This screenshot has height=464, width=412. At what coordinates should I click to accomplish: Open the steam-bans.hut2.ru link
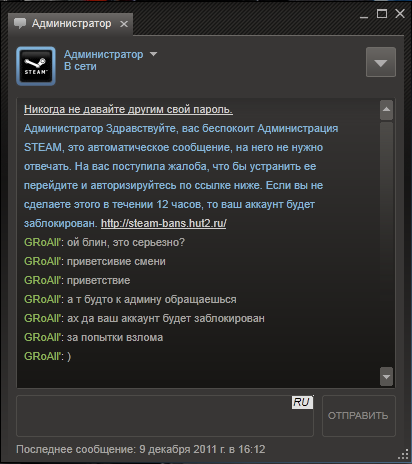tap(164, 223)
